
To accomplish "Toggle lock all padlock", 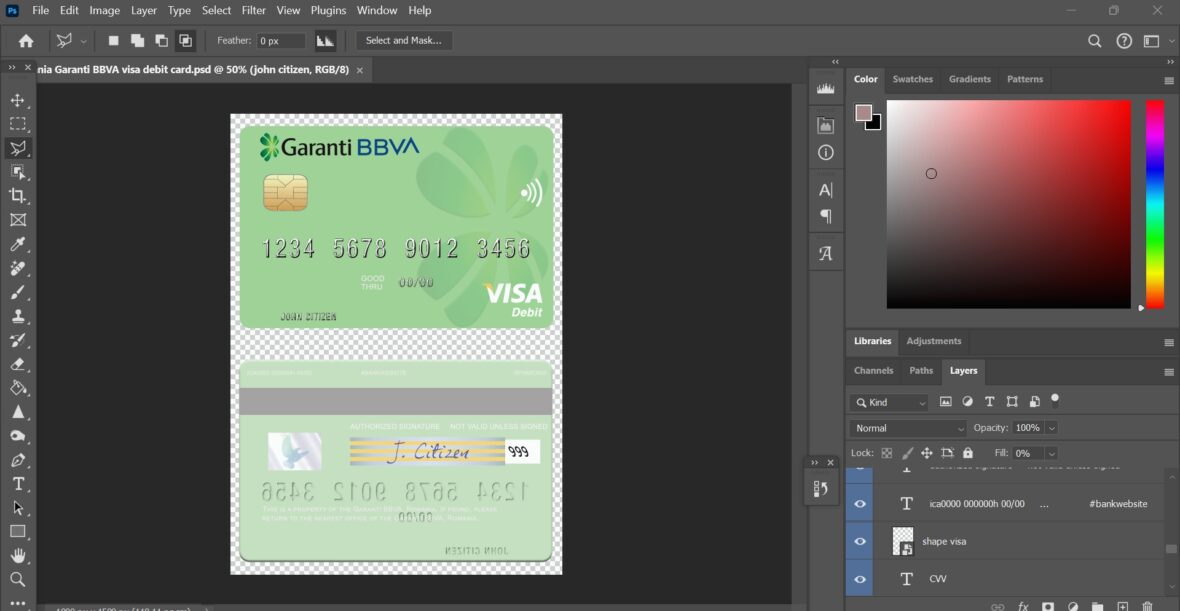I will coord(968,453).
